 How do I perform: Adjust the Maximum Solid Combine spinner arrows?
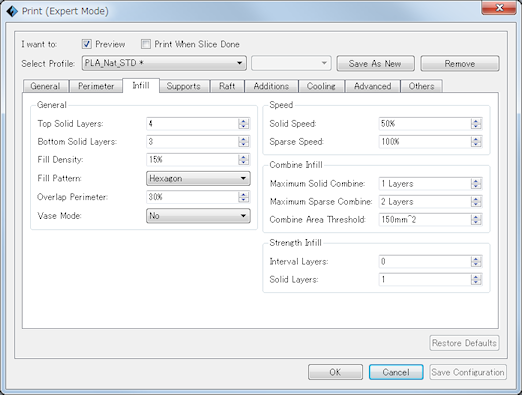476,184
